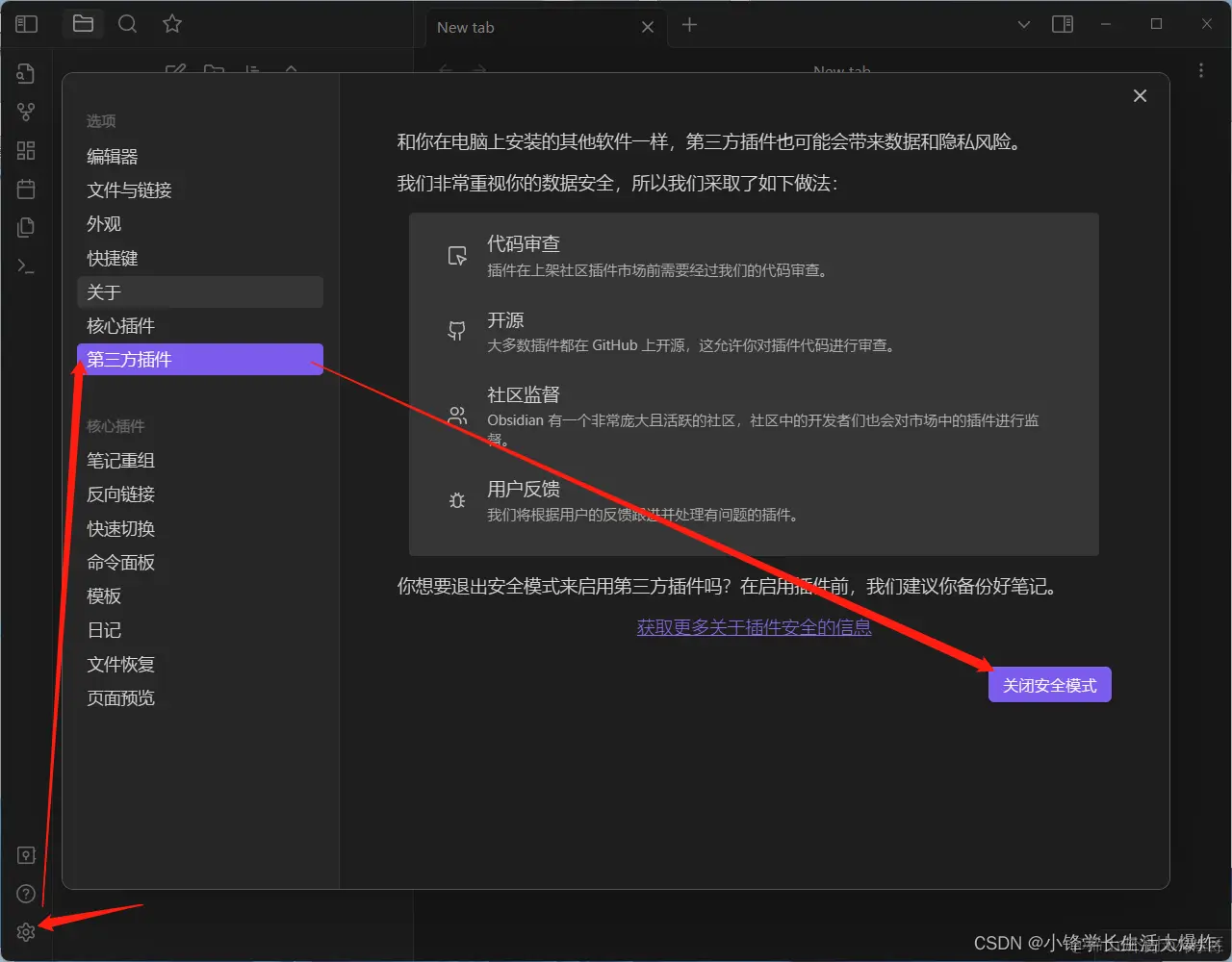The width and height of the screenshot is (1232, 962).
Task: Open 关于 settings section
Action: 200,292
